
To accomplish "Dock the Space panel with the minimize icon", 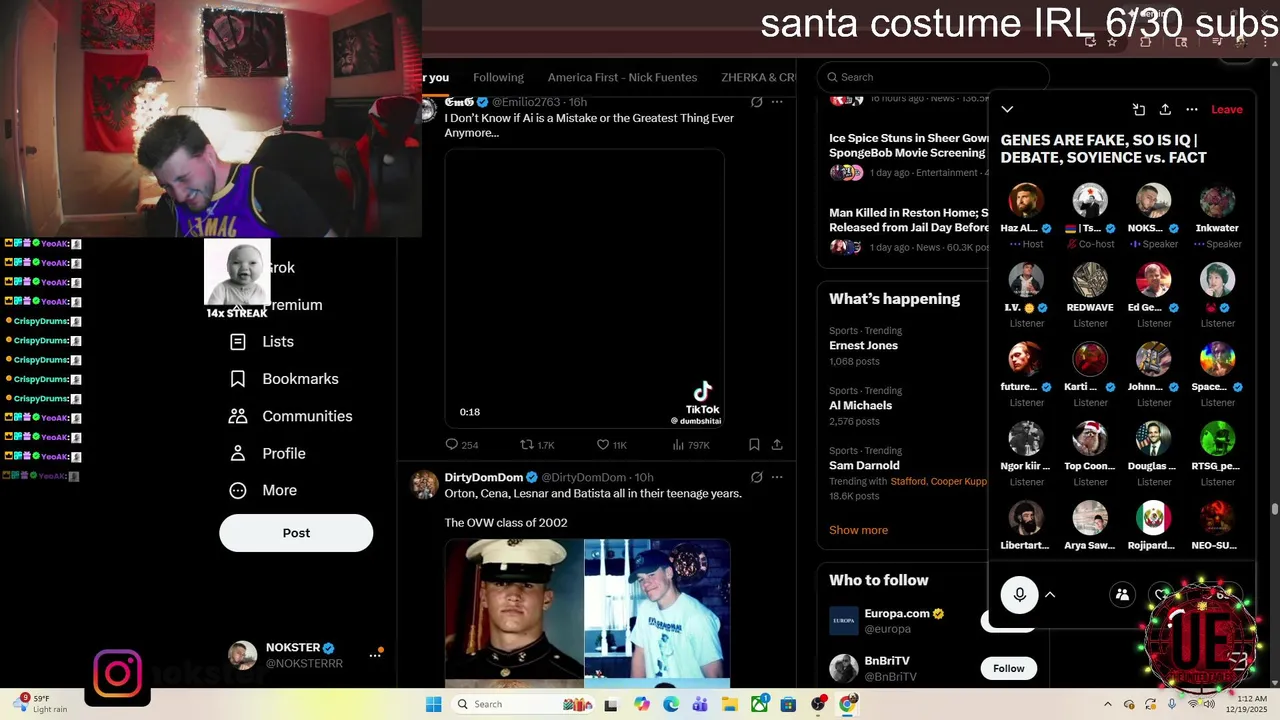I will (x=1138, y=109).
